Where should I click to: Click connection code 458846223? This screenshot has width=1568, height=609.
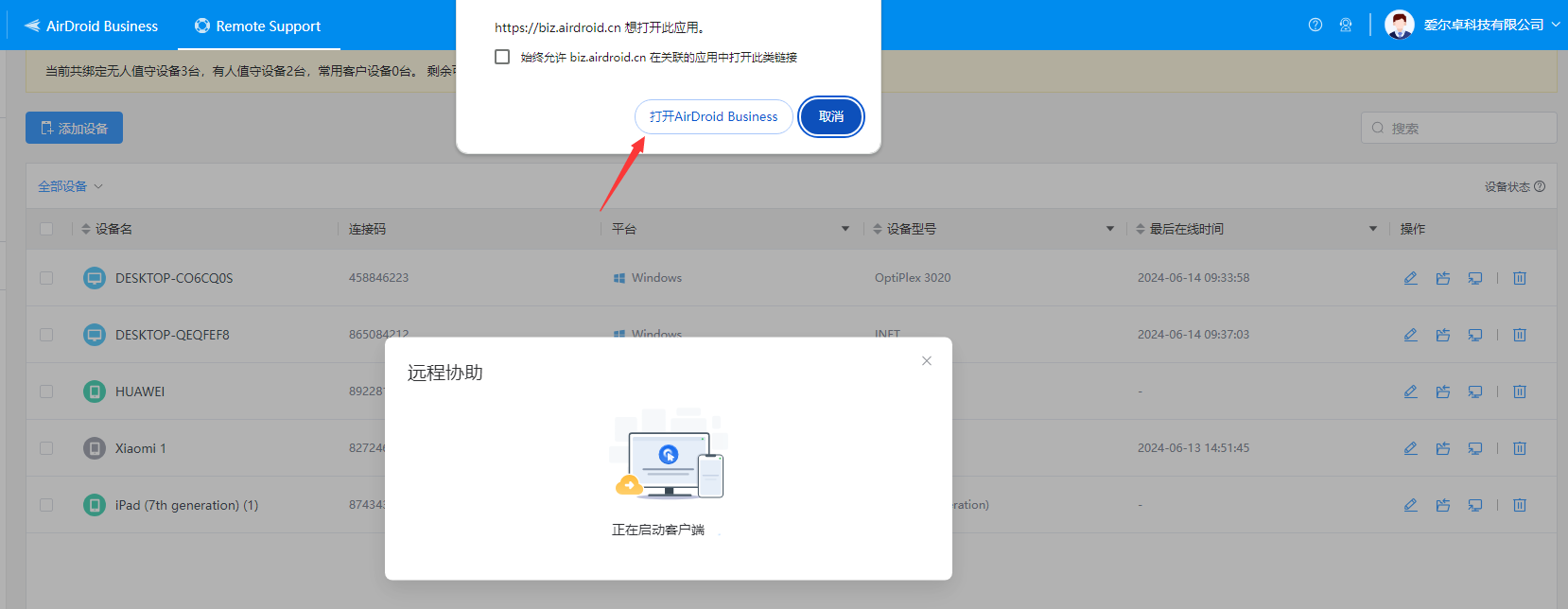click(x=378, y=278)
